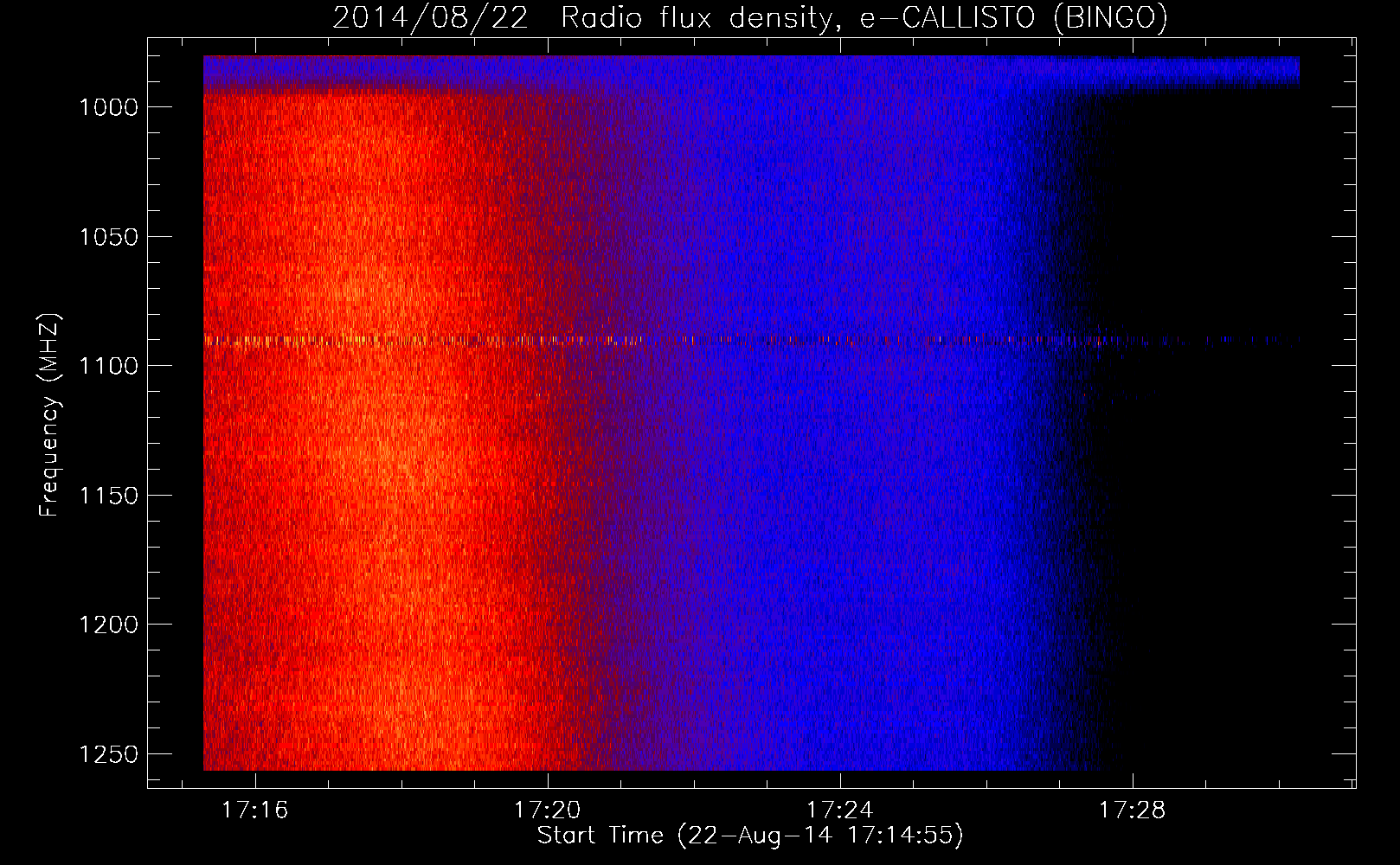Click the 17:28 time tick label

click(x=1133, y=811)
